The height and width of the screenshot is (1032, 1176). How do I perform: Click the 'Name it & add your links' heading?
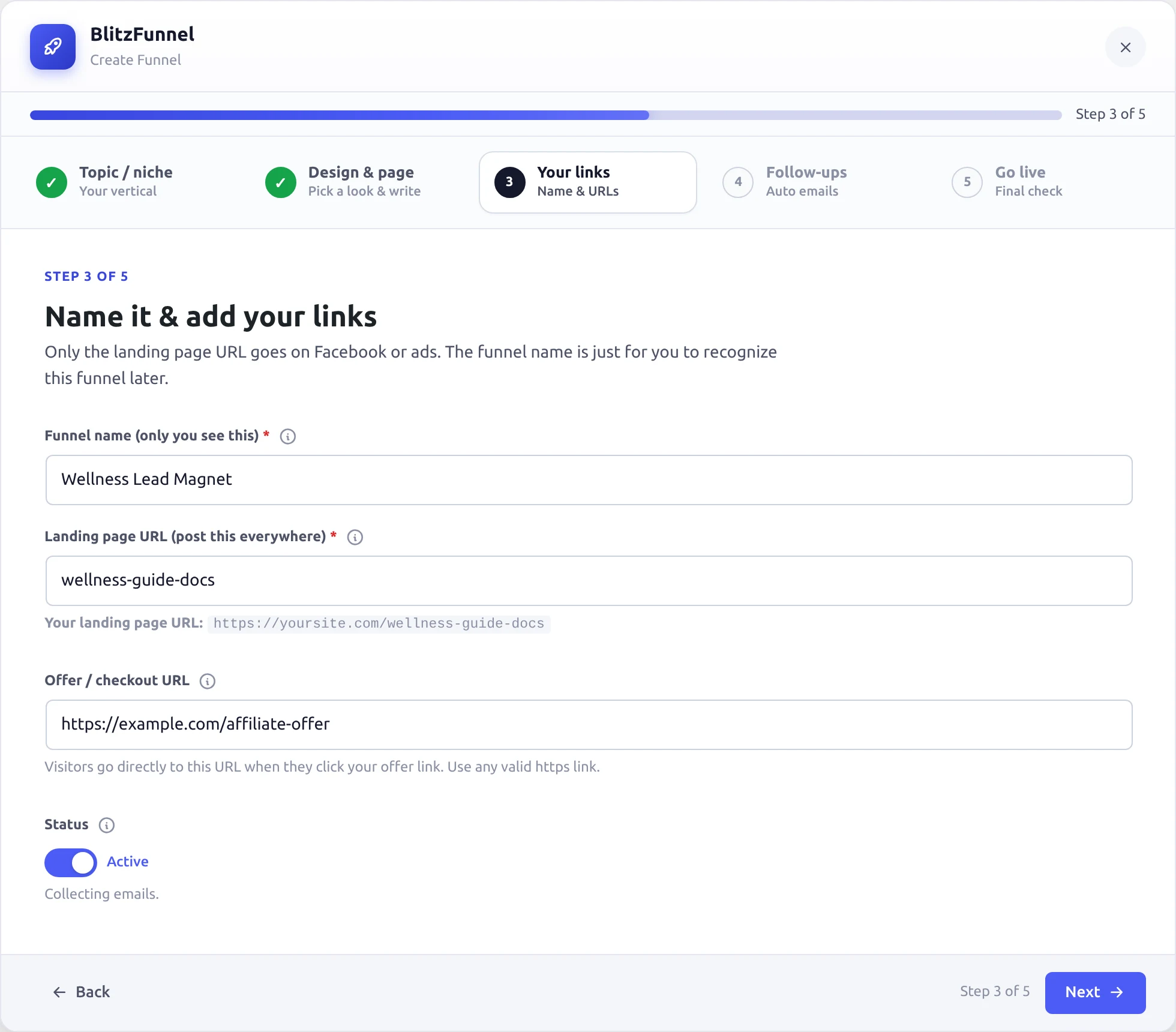tap(211, 316)
